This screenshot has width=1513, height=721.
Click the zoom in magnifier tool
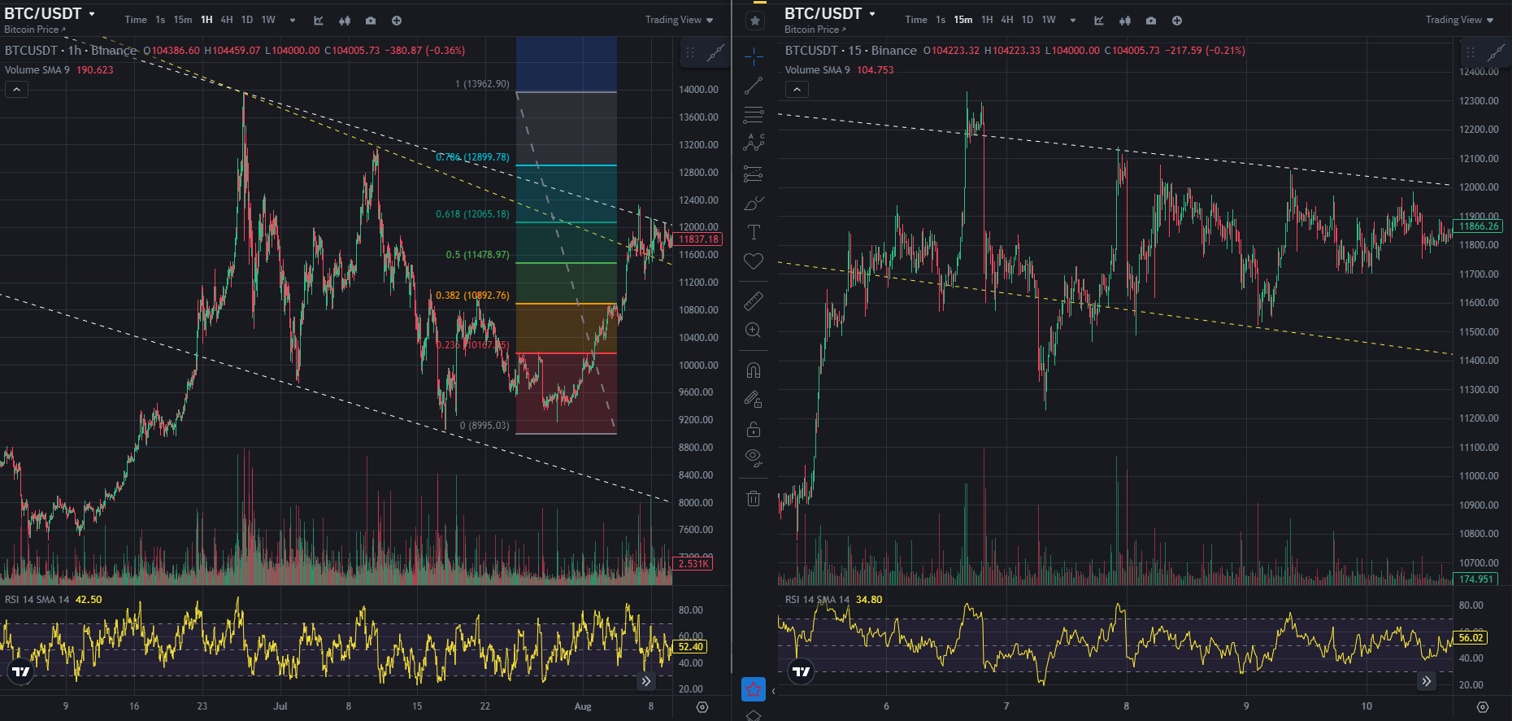[754, 330]
